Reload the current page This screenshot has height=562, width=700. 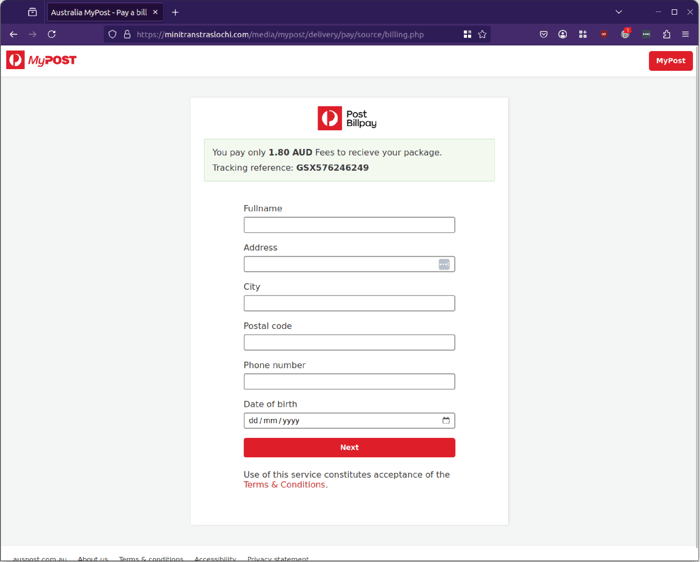tap(52, 34)
